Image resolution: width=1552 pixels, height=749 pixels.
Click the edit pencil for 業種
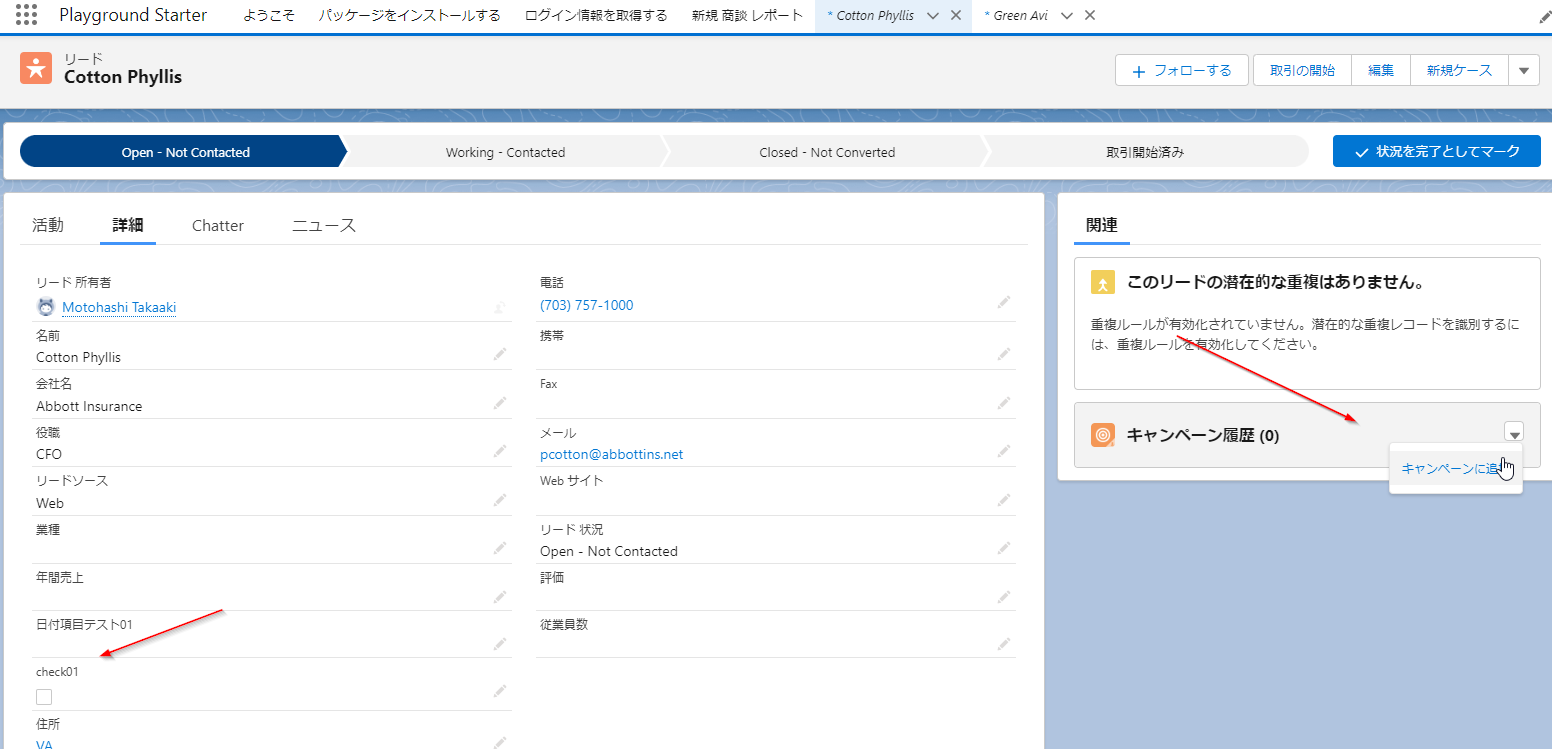499,548
